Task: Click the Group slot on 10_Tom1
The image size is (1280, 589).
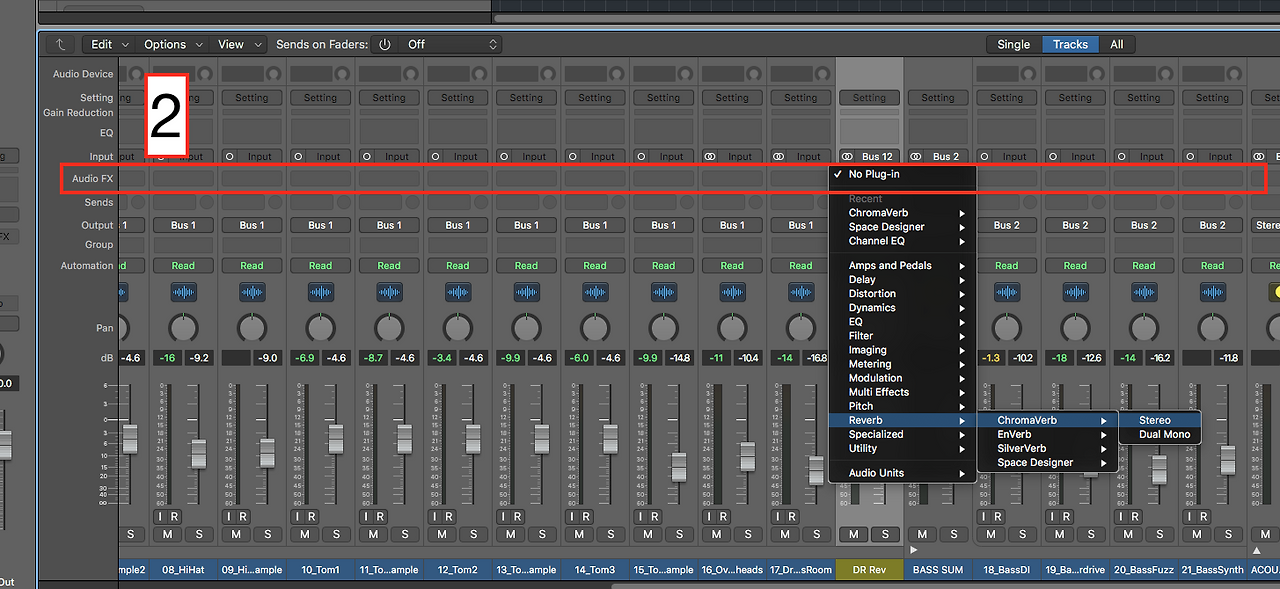Action: point(320,245)
